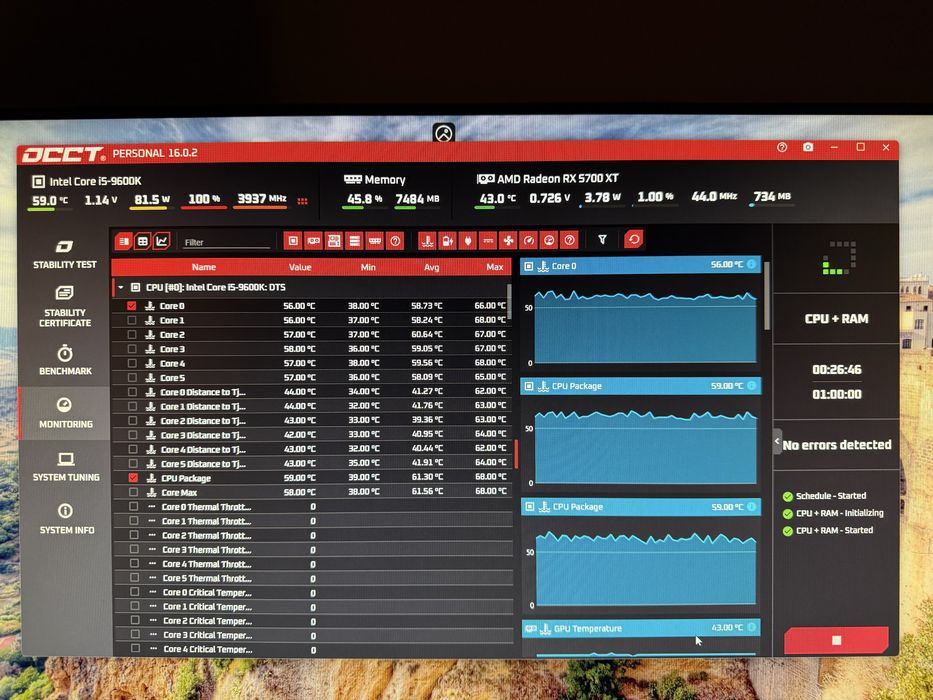Click the square icon on Core 0 graph header
The width and height of the screenshot is (933, 700).
[x=528, y=266]
